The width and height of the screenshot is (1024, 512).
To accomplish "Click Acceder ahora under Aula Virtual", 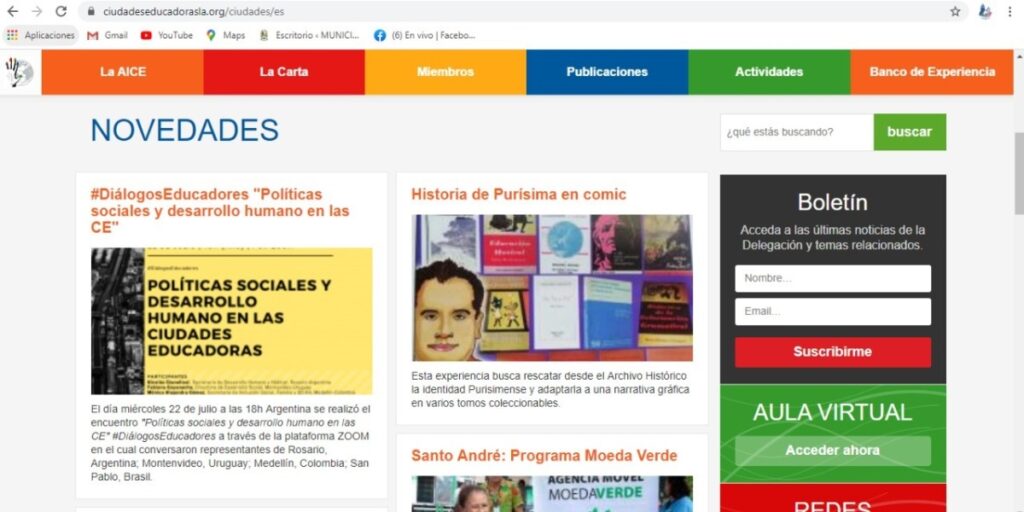I will tap(833, 451).
